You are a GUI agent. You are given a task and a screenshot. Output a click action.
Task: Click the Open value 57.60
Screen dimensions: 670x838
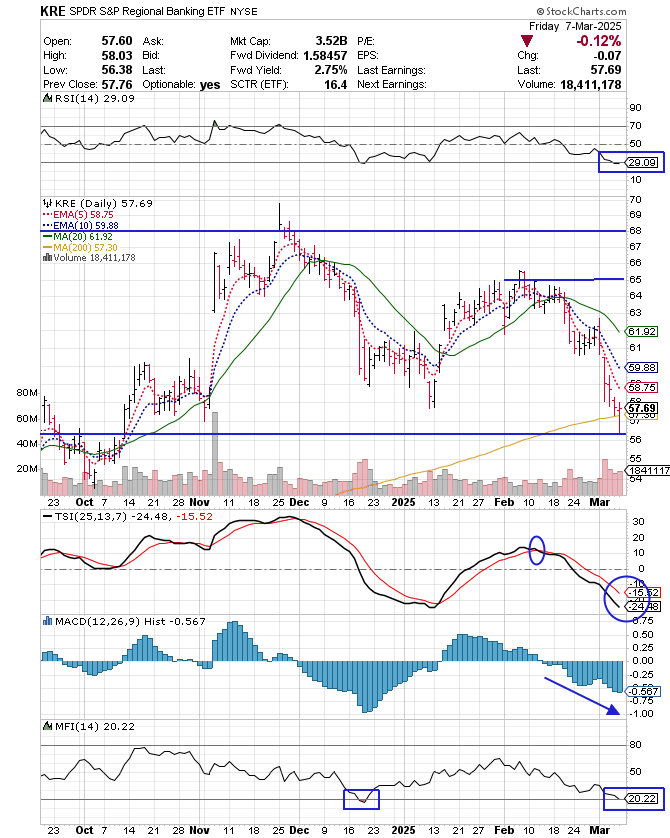tap(117, 41)
